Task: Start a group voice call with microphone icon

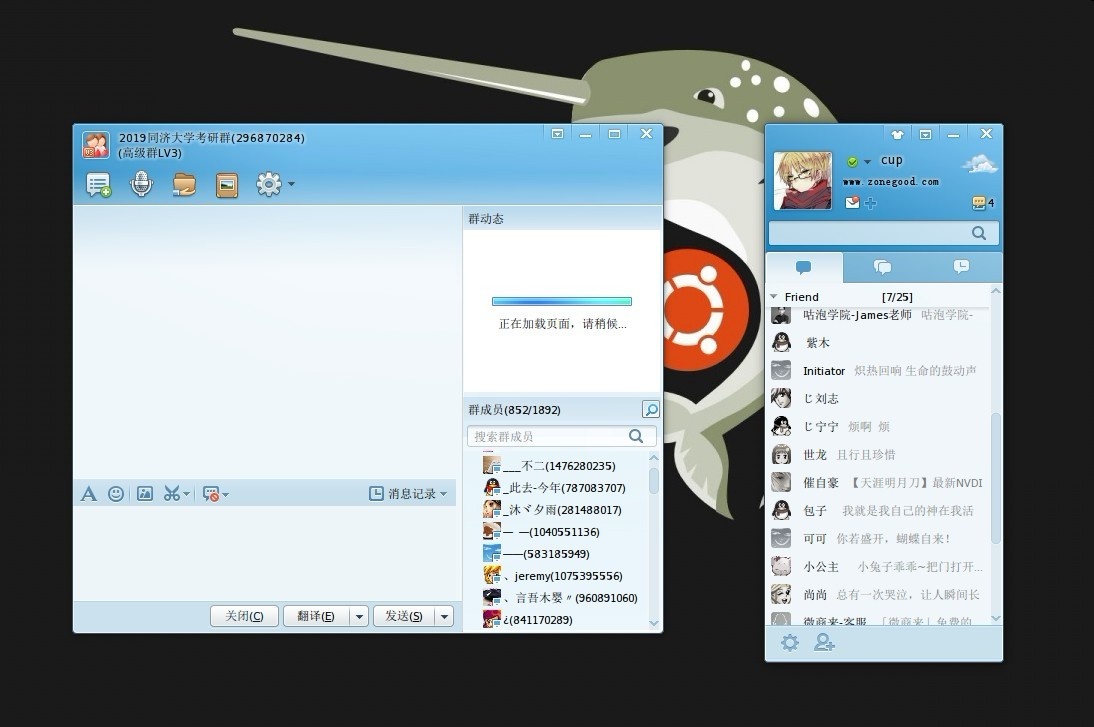Action: pos(141,184)
